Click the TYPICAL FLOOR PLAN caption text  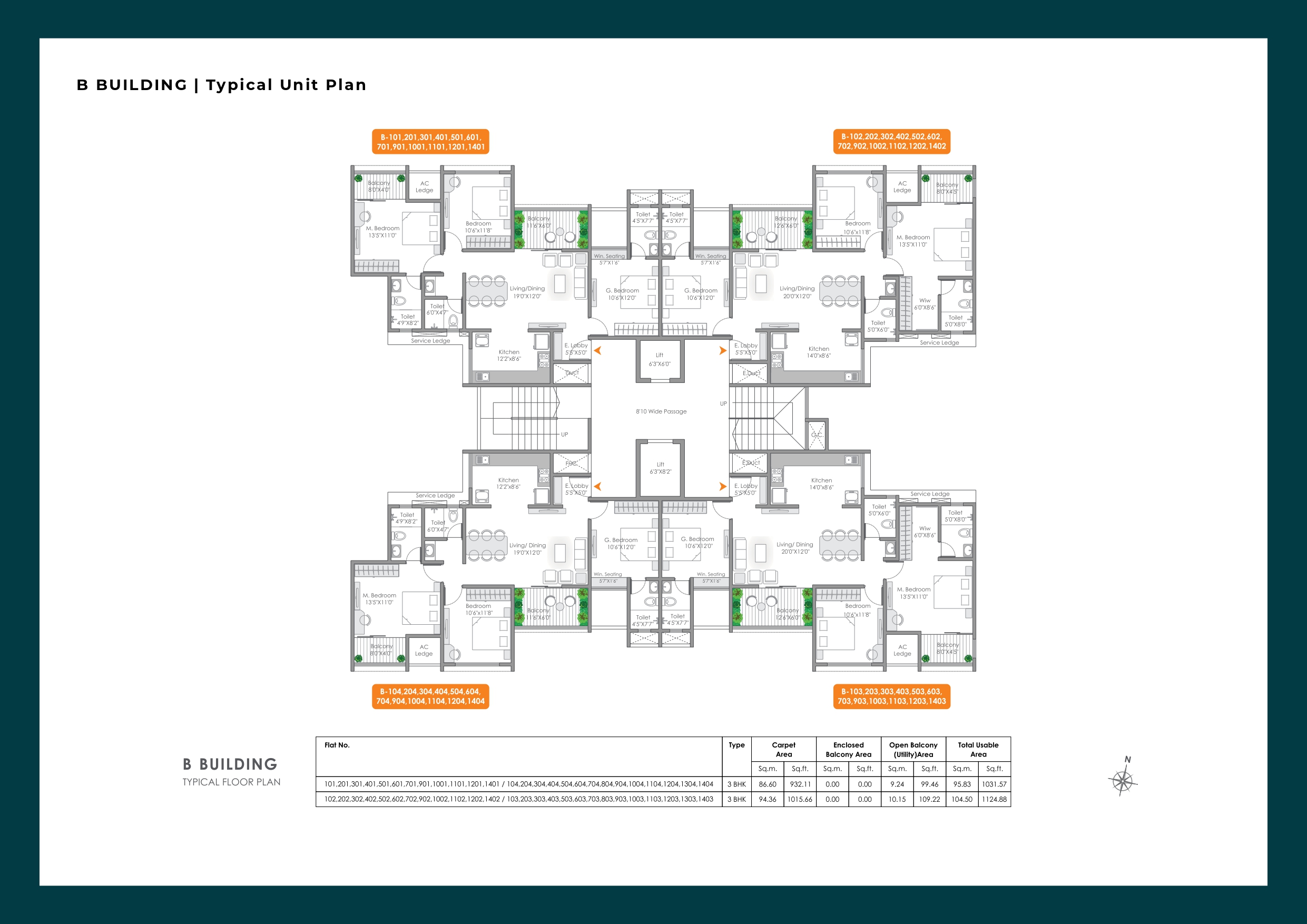231,782
